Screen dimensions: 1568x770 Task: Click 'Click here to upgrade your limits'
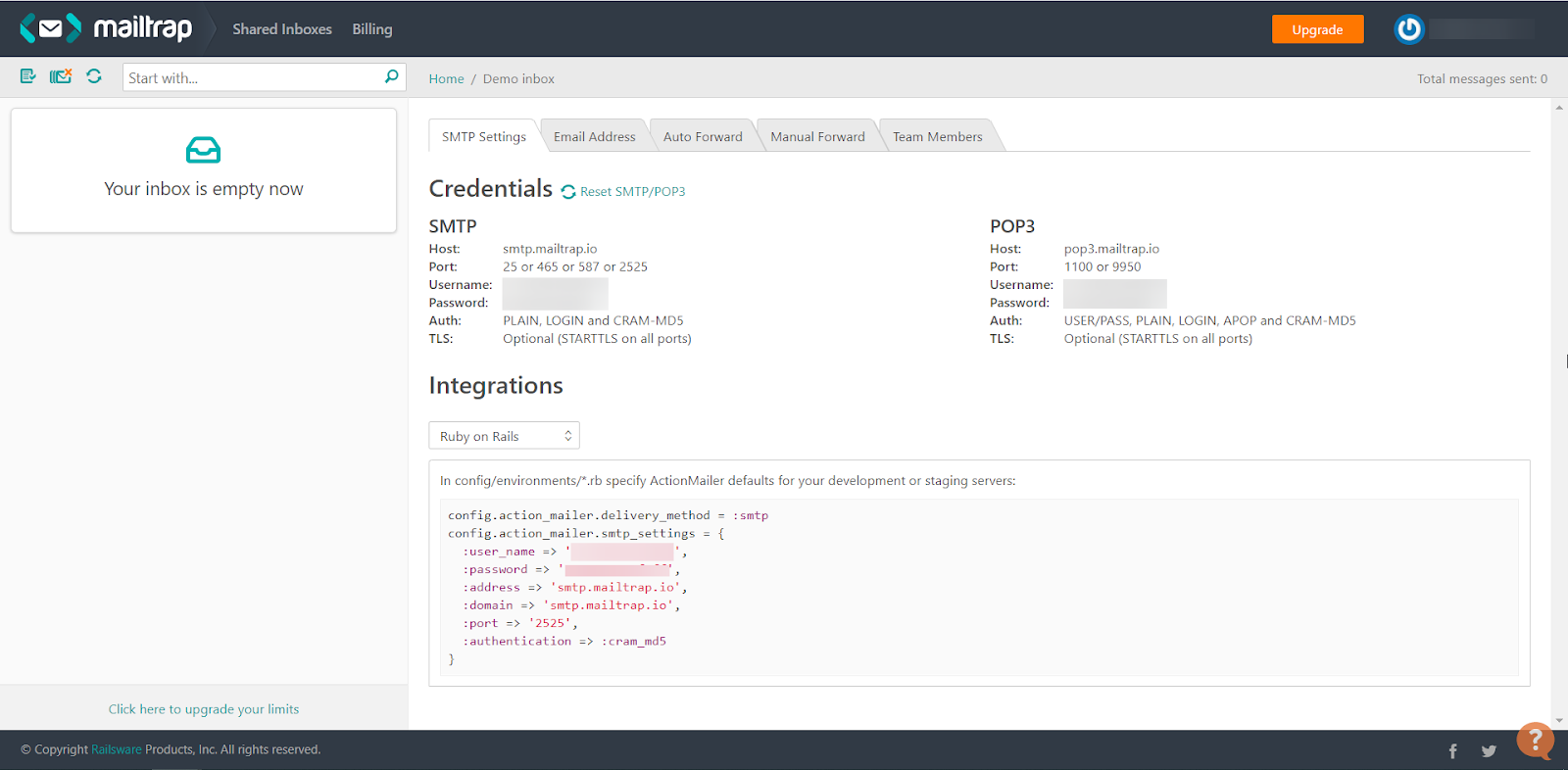204,709
